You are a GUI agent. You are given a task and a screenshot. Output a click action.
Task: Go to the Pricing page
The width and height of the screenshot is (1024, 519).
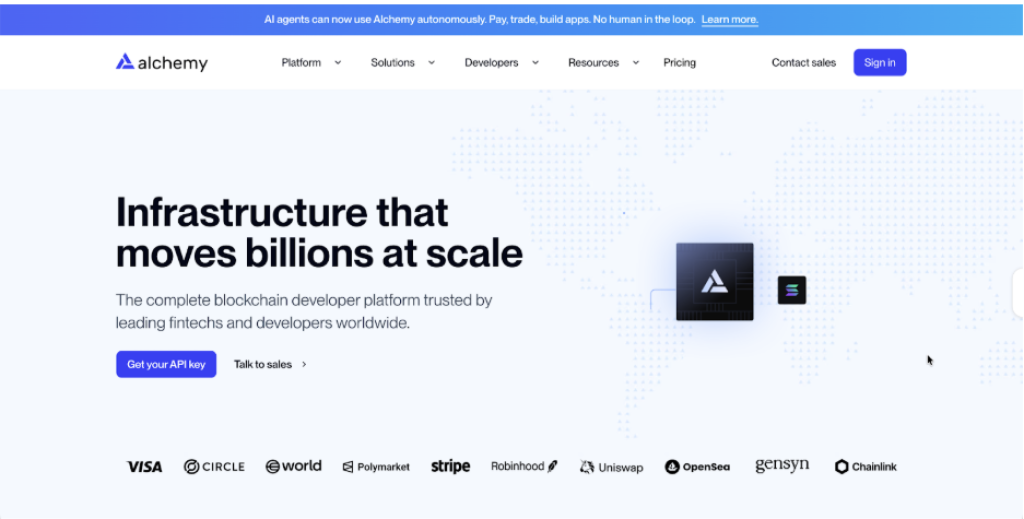pyautogui.click(x=679, y=62)
